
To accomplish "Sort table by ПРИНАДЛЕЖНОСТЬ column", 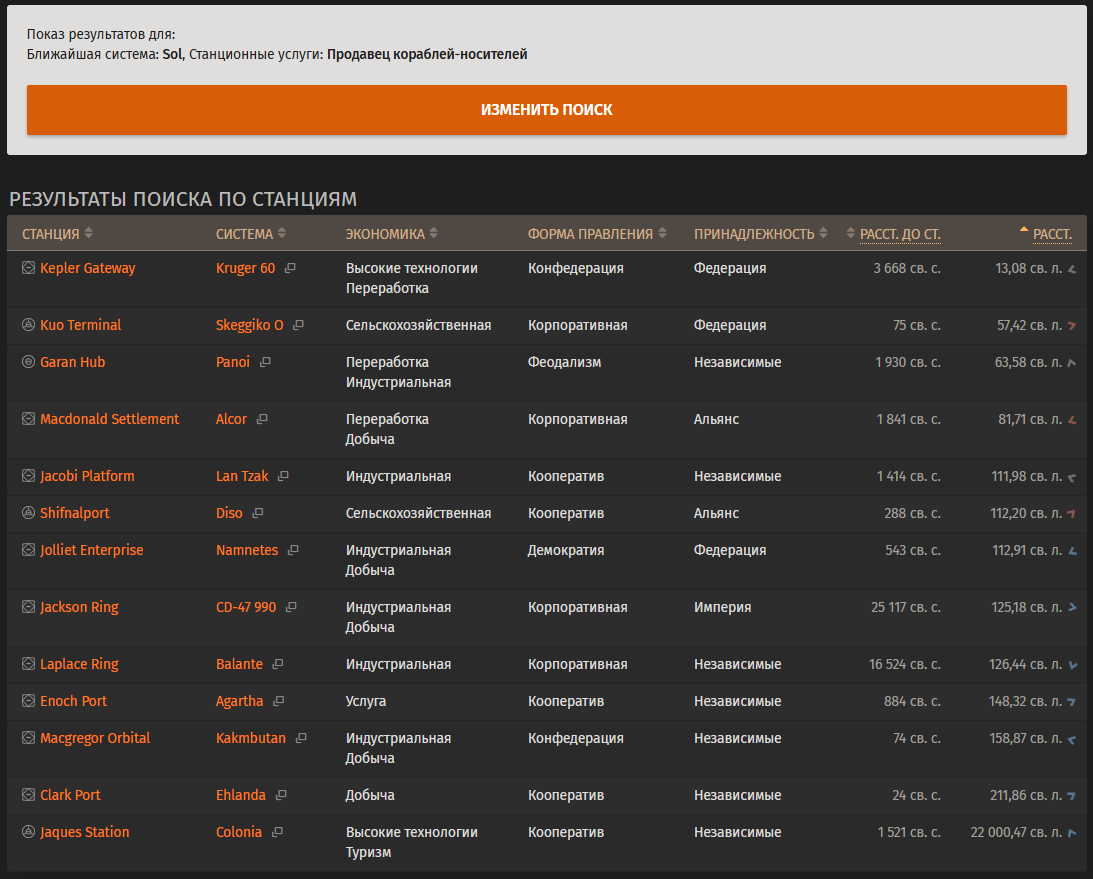I will pos(760,234).
